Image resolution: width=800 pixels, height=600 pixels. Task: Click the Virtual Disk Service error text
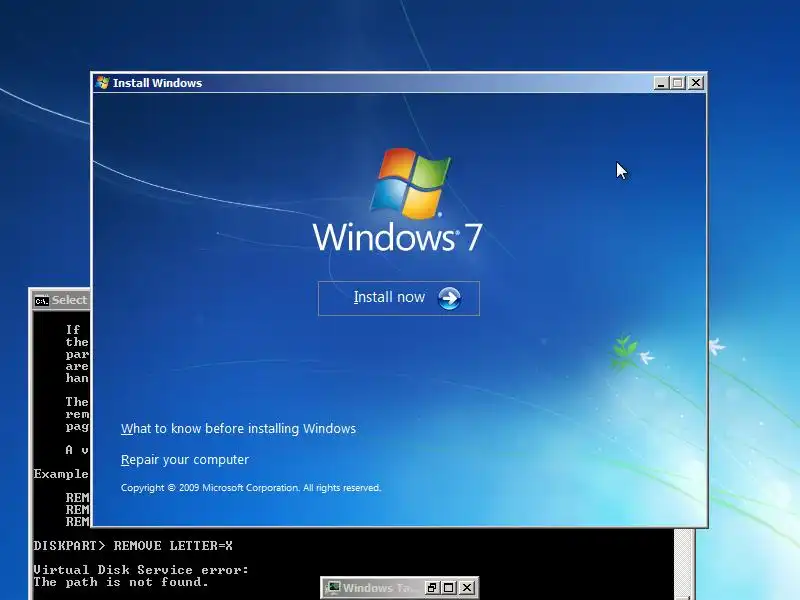pos(141,569)
